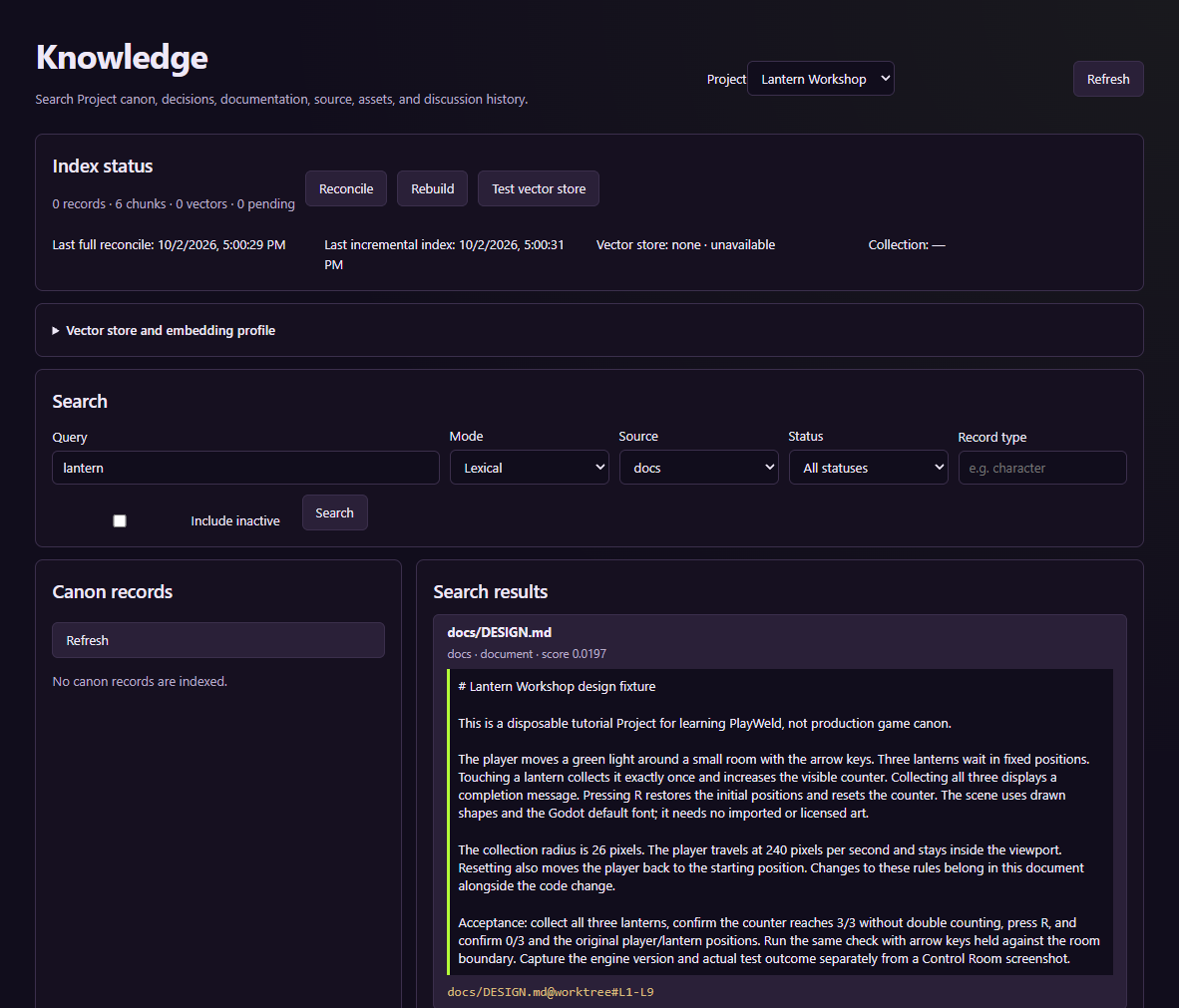The width and height of the screenshot is (1179, 1008).
Task: Toggle the Include inactive checkbox
Action: coord(120,520)
